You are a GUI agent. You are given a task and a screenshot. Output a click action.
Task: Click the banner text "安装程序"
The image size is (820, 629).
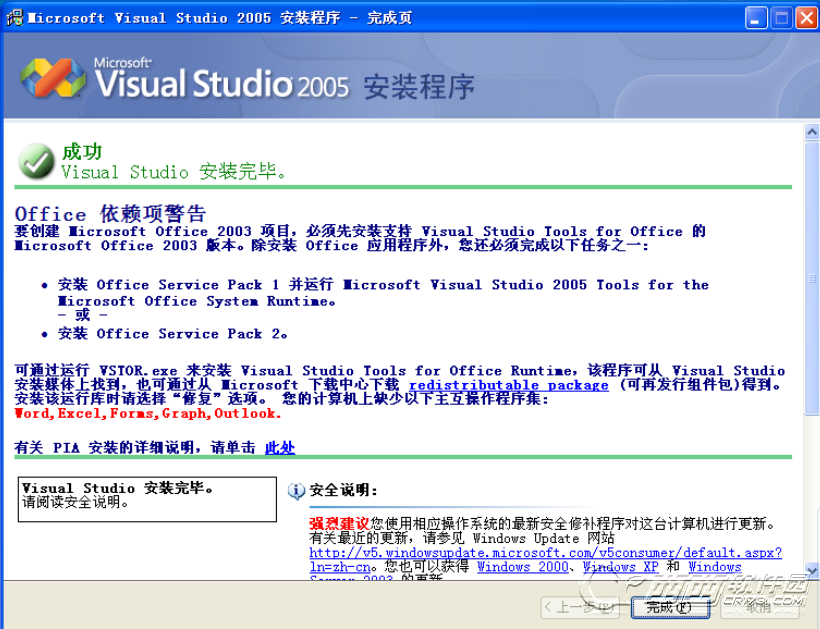point(419,87)
